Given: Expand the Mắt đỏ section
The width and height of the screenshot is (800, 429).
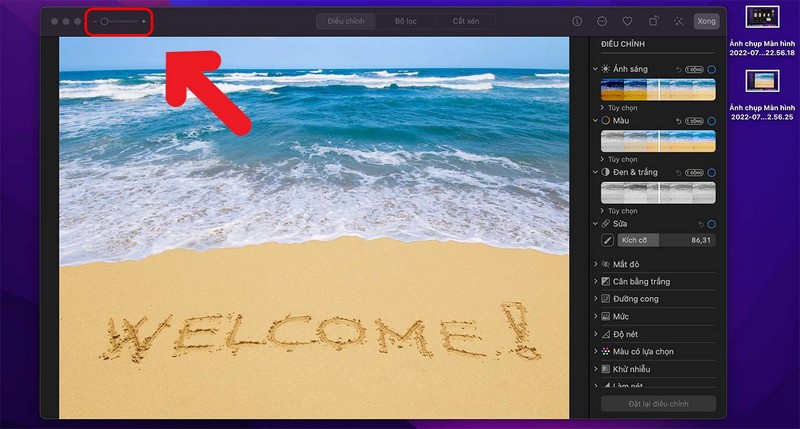Looking at the screenshot, I should click(629, 264).
